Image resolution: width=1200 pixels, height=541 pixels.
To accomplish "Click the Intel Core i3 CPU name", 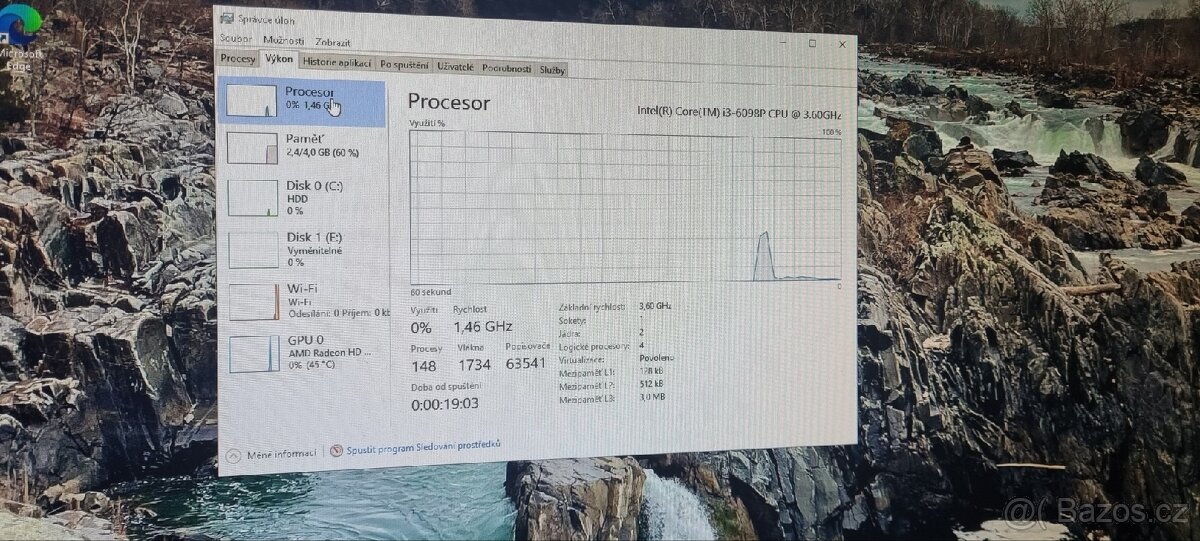I will [x=739, y=112].
